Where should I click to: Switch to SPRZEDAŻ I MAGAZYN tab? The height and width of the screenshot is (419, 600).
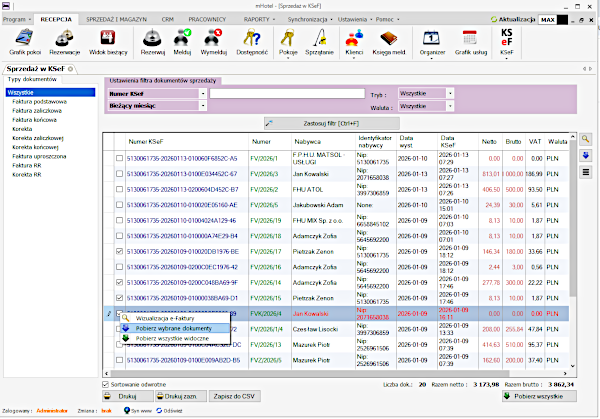click(x=115, y=19)
